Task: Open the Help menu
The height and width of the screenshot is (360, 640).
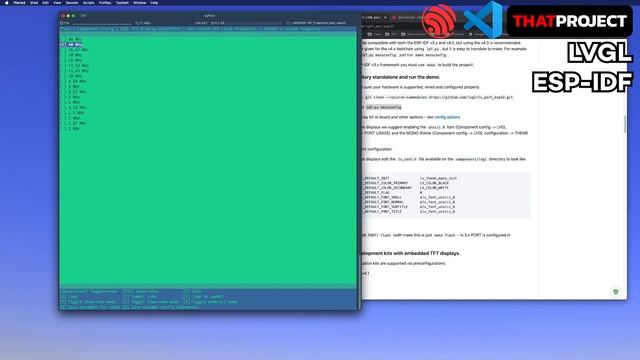Action: click(x=154, y=2)
